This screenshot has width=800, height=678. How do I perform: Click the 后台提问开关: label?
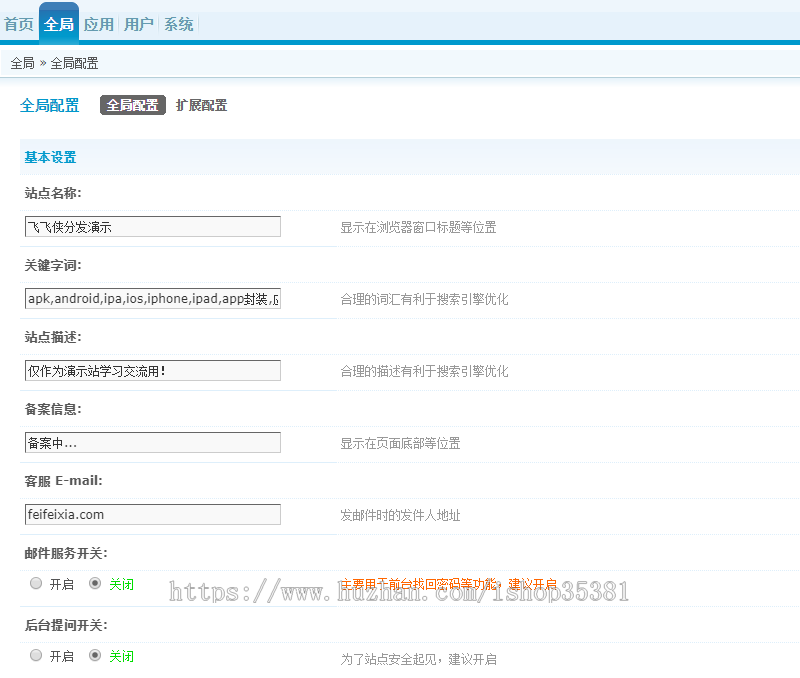click(66, 625)
